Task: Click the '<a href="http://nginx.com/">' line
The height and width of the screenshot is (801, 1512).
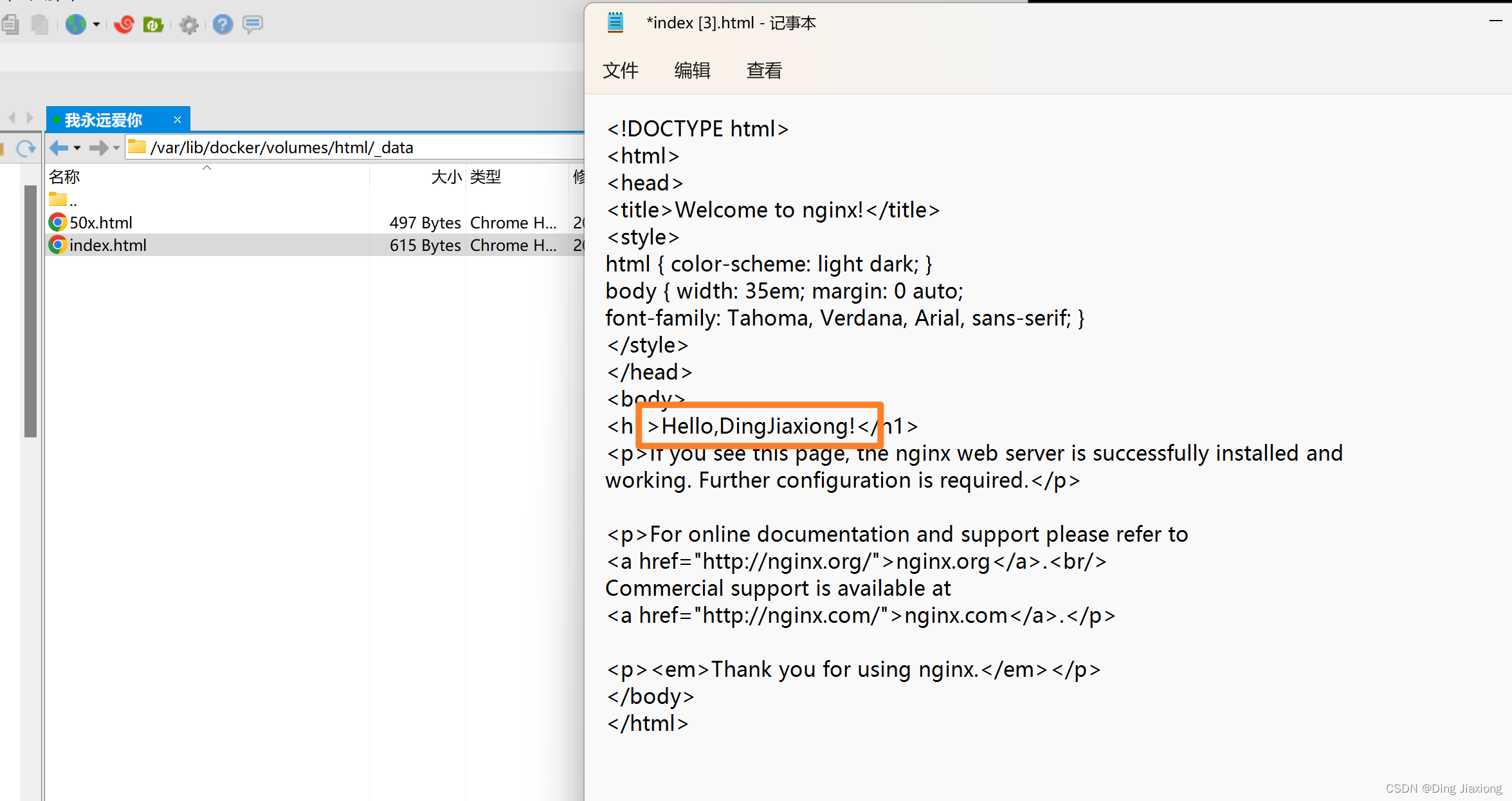Action: [861, 615]
